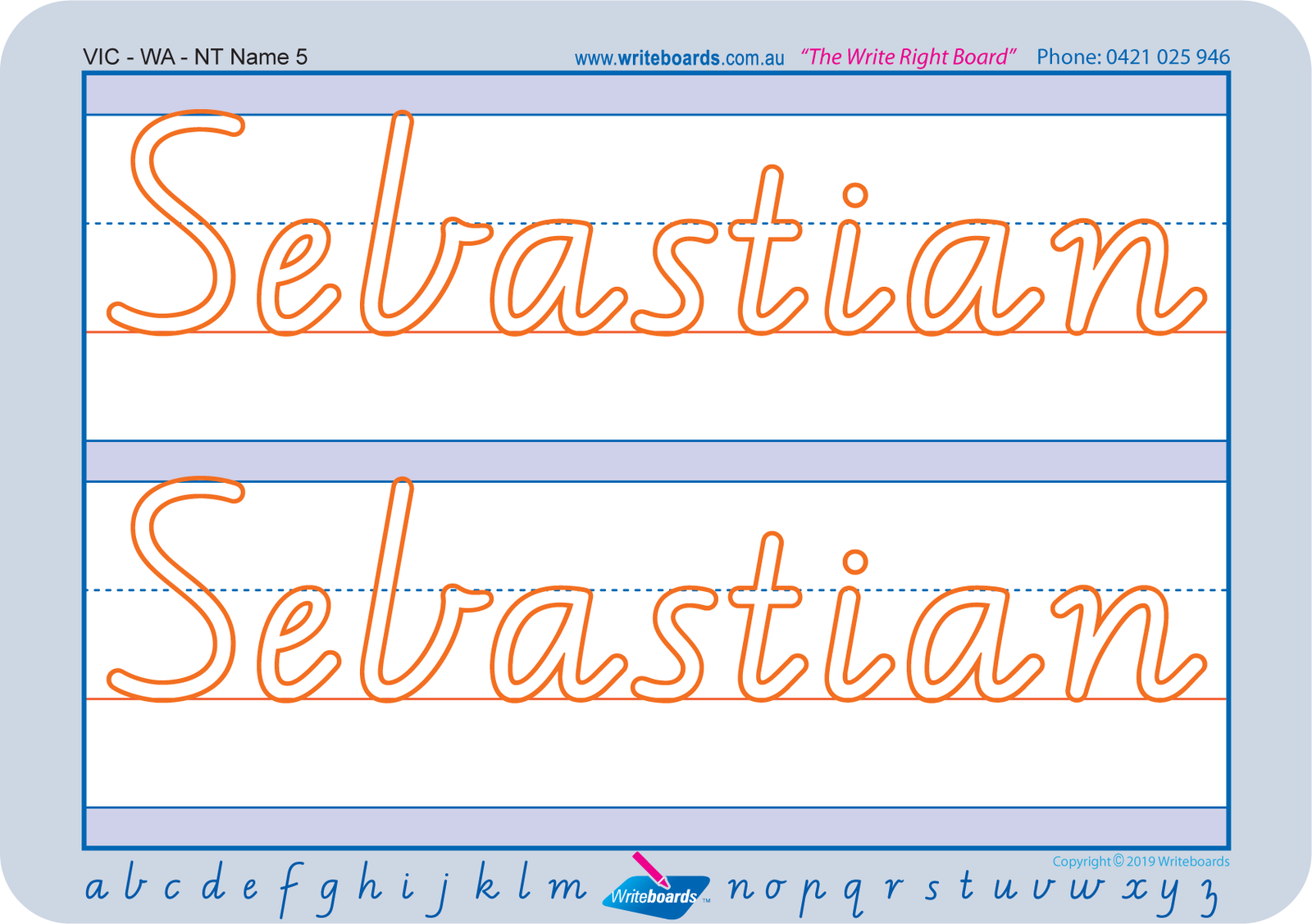Image resolution: width=1312 pixels, height=924 pixels.
Task: Select the cursive letter 'a' in the alphabet strip
Action: pyautogui.click(x=97, y=886)
